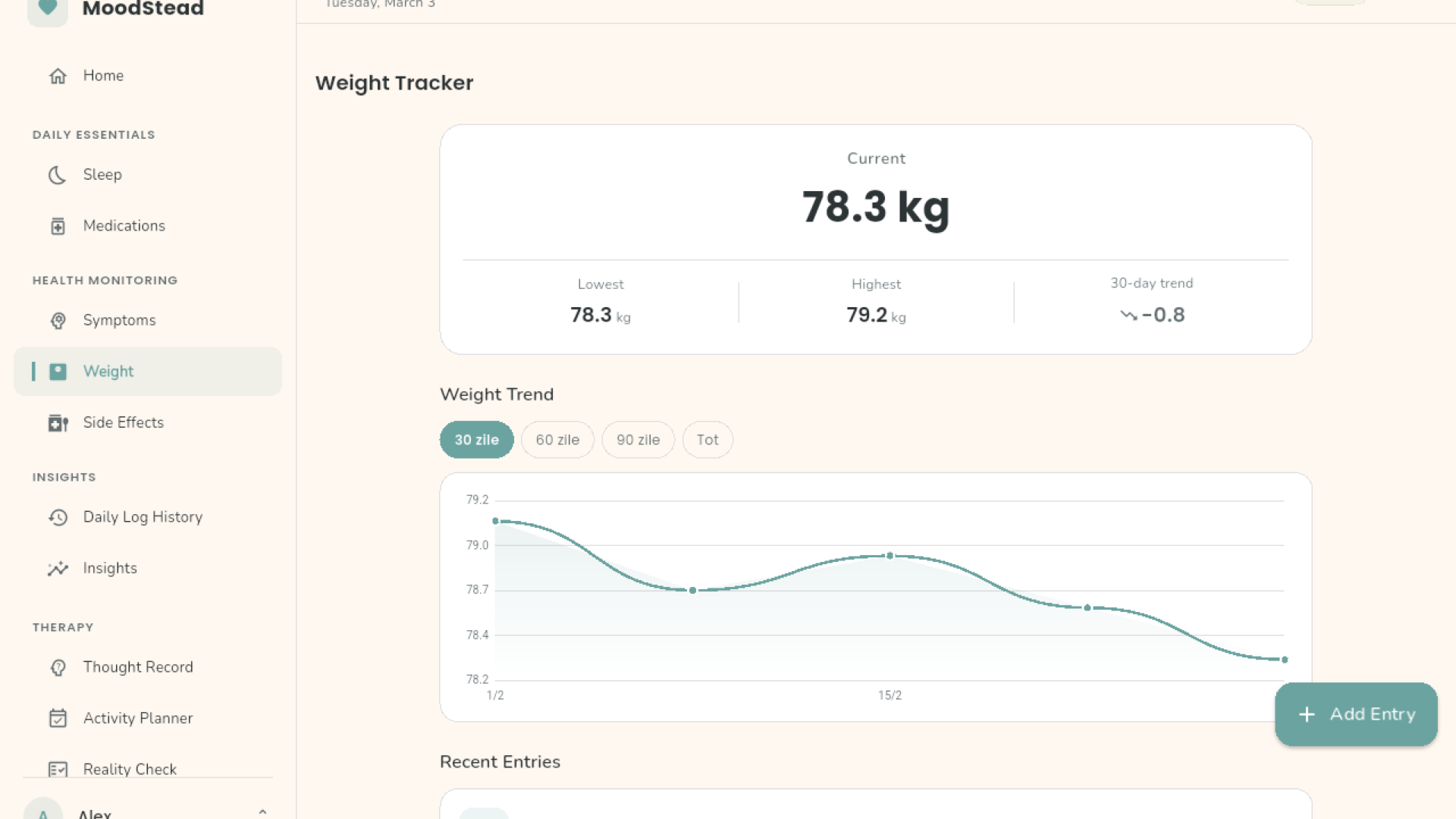The height and width of the screenshot is (819, 1456).
Task: Open Symptoms head icon
Action: point(58,321)
